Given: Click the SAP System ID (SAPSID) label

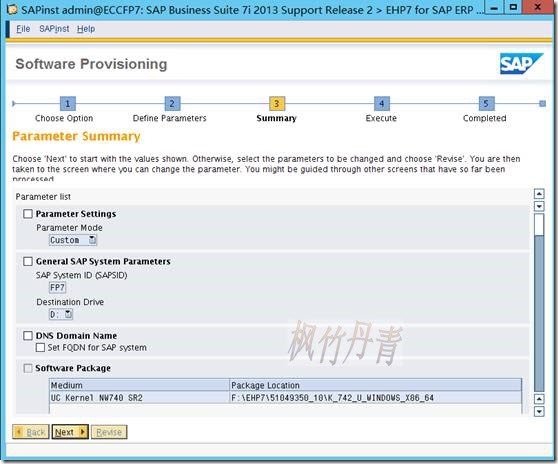Looking at the screenshot, I should [81, 275].
